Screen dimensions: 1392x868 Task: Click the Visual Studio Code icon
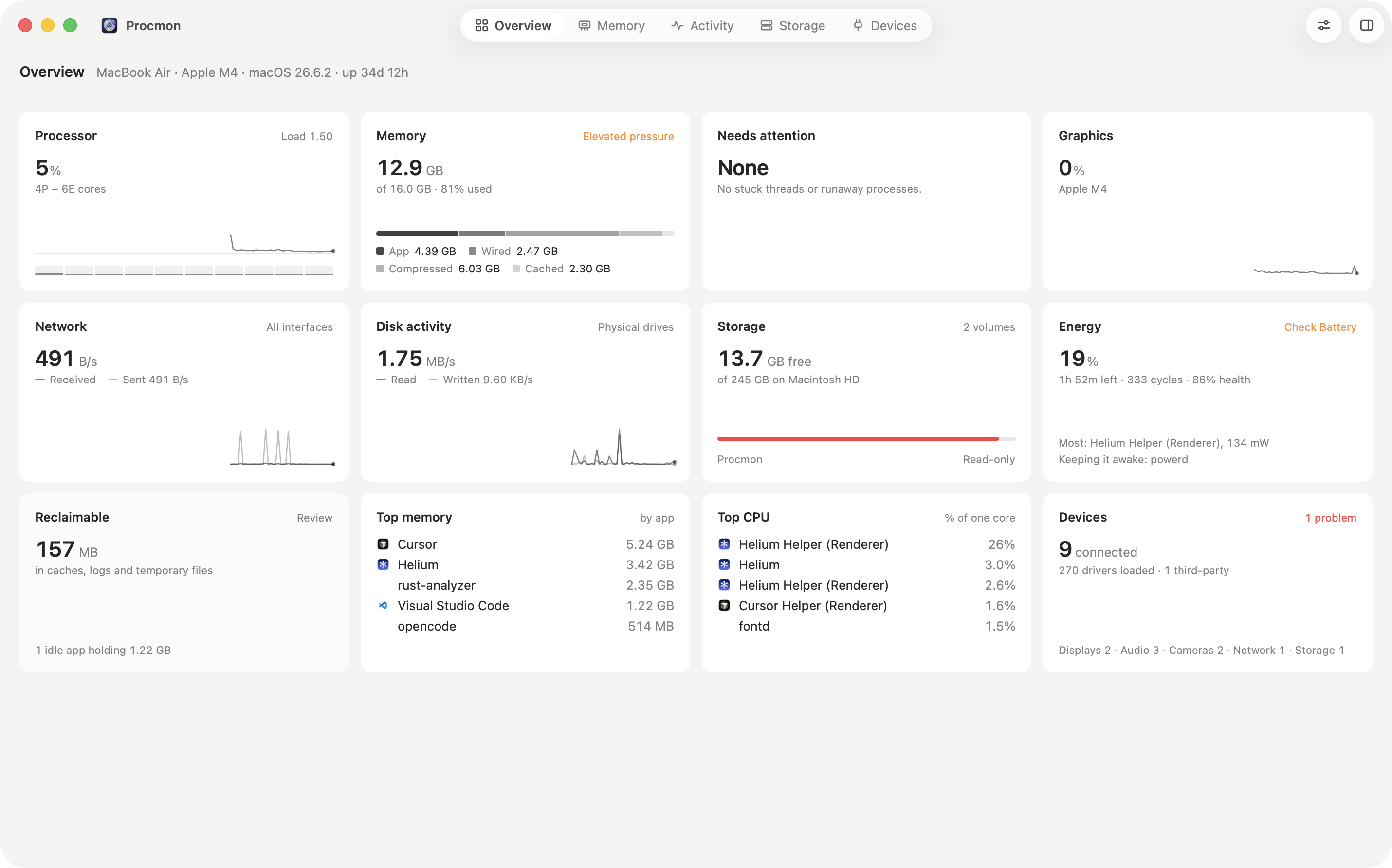383,605
